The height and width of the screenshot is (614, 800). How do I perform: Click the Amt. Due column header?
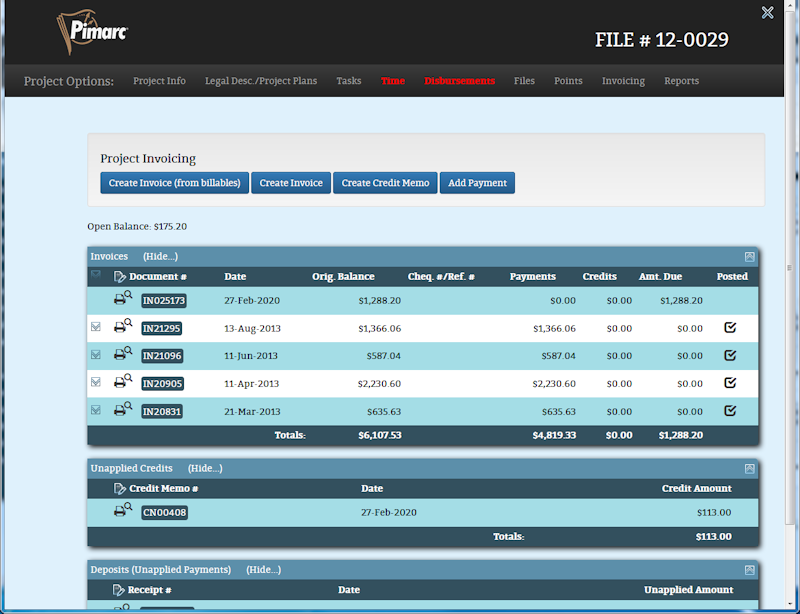coord(660,277)
